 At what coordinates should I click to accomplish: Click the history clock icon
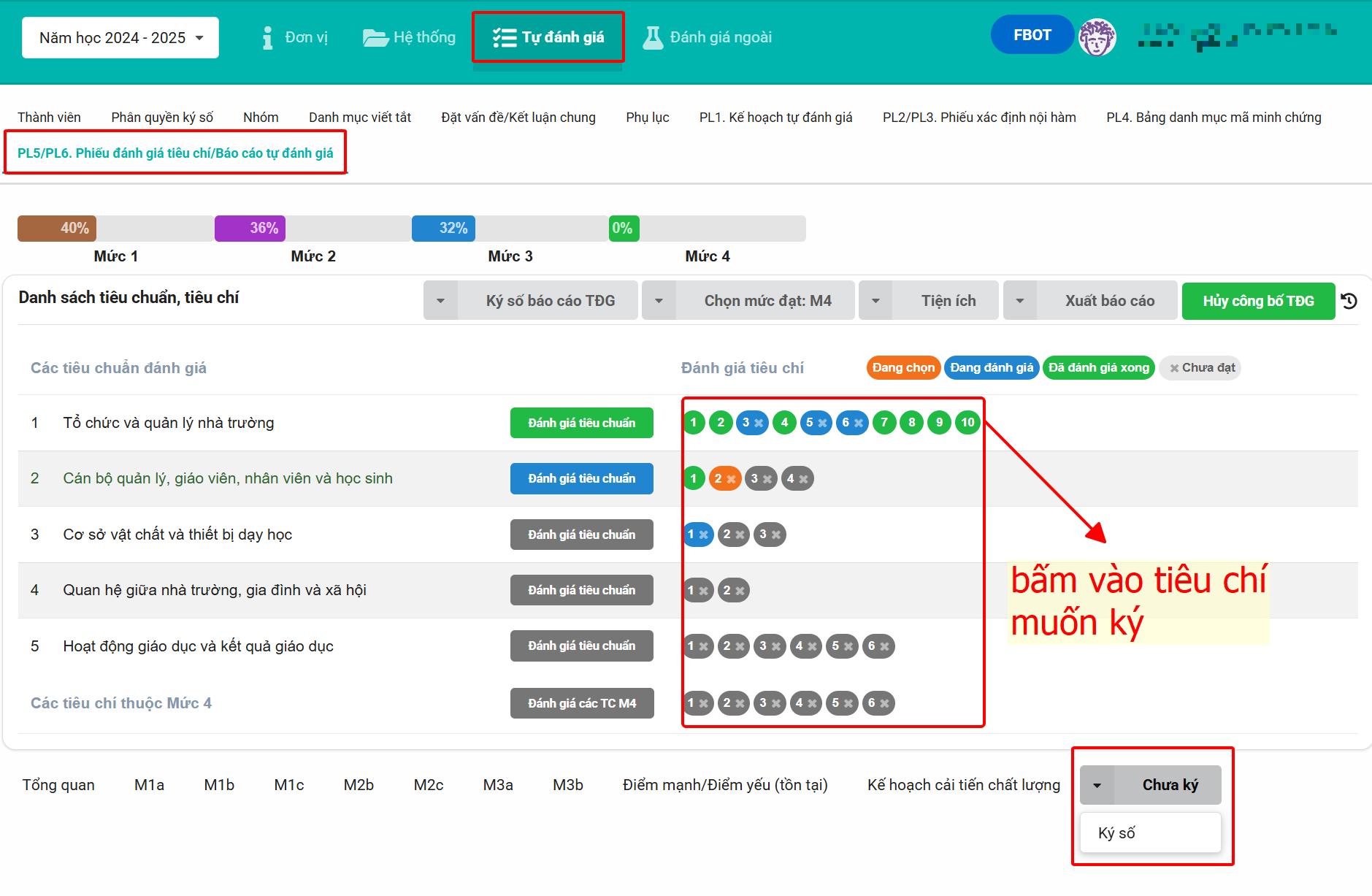coord(1349,301)
